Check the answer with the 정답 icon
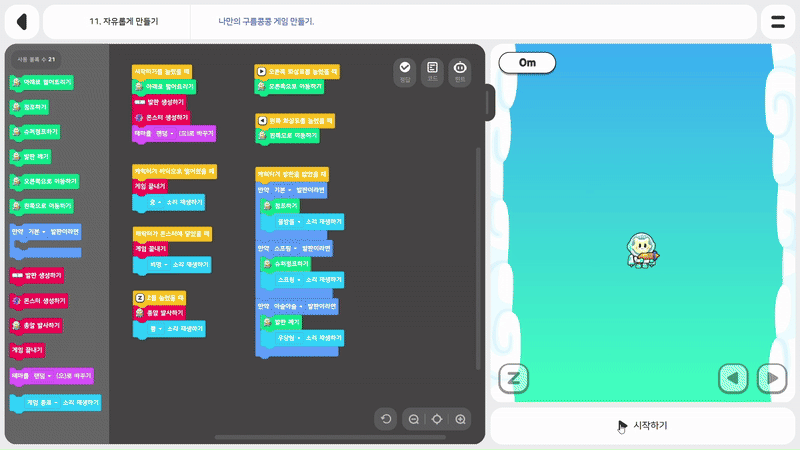Screen dimensions: 800x450 [405, 72]
